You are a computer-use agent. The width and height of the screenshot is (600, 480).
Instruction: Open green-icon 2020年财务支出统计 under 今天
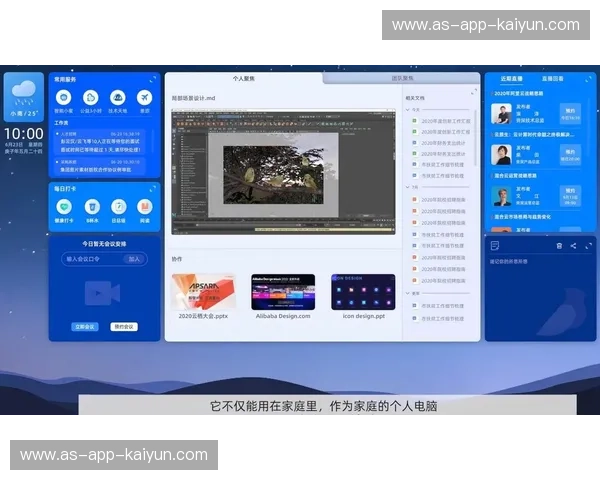439,154
